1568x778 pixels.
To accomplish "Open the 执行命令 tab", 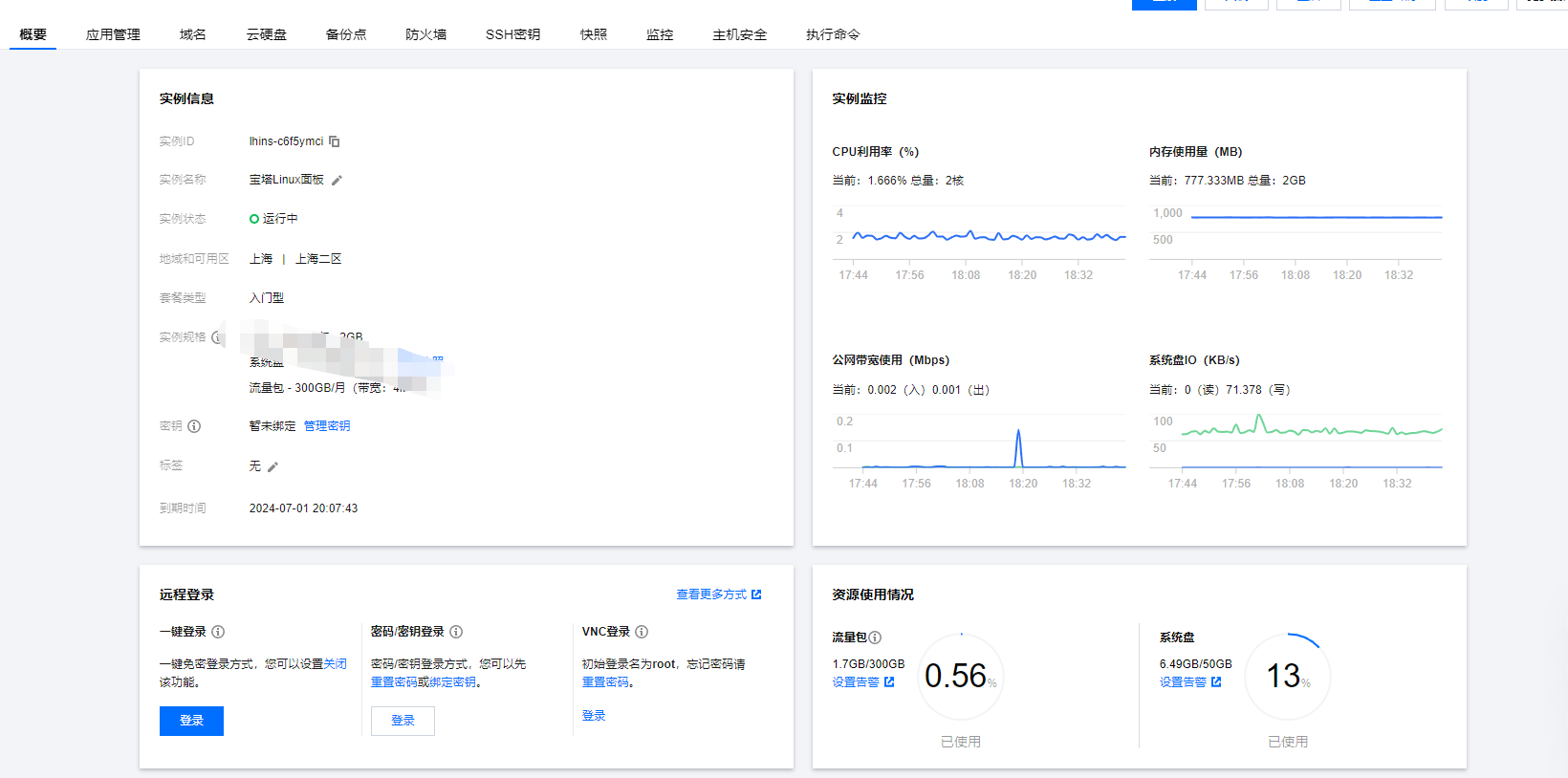I will (x=833, y=34).
